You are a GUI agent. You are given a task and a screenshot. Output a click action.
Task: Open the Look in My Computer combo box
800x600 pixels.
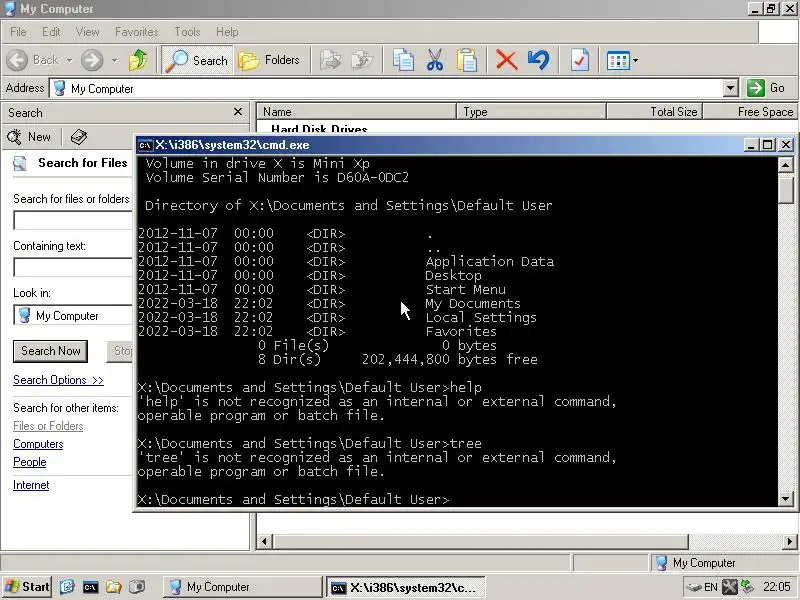click(72, 315)
